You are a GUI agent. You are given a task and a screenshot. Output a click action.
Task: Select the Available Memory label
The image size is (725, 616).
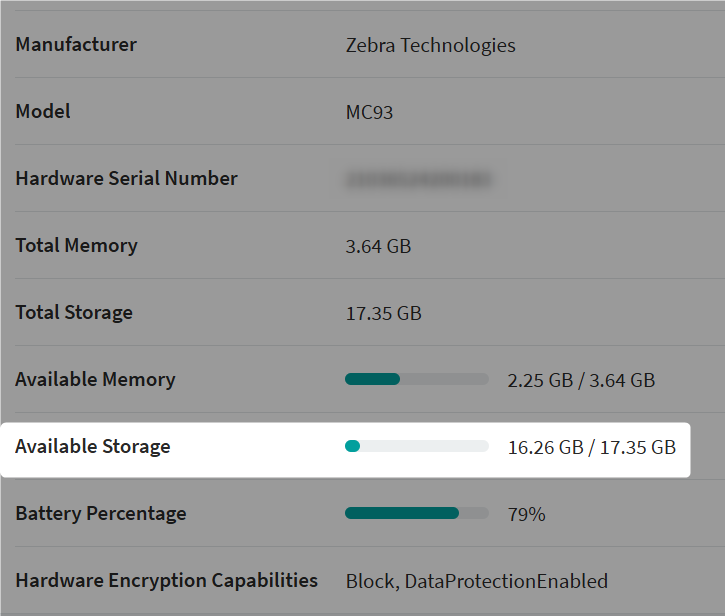(95, 379)
